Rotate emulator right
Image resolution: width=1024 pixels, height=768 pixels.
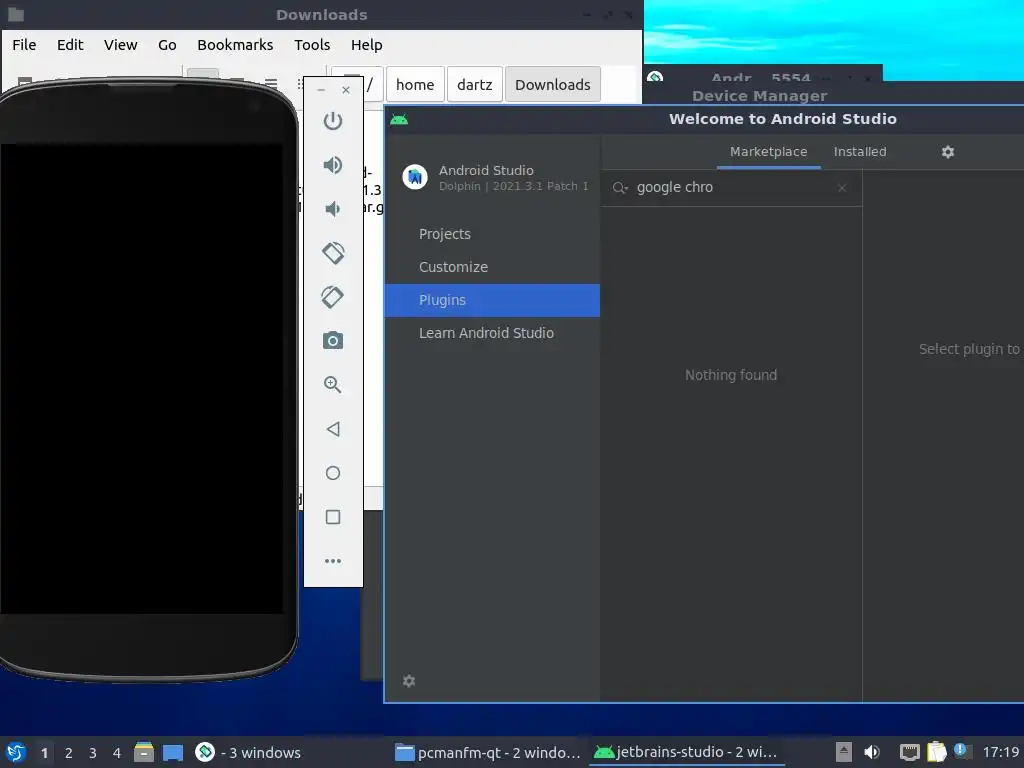pyautogui.click(x=332, y=296)
